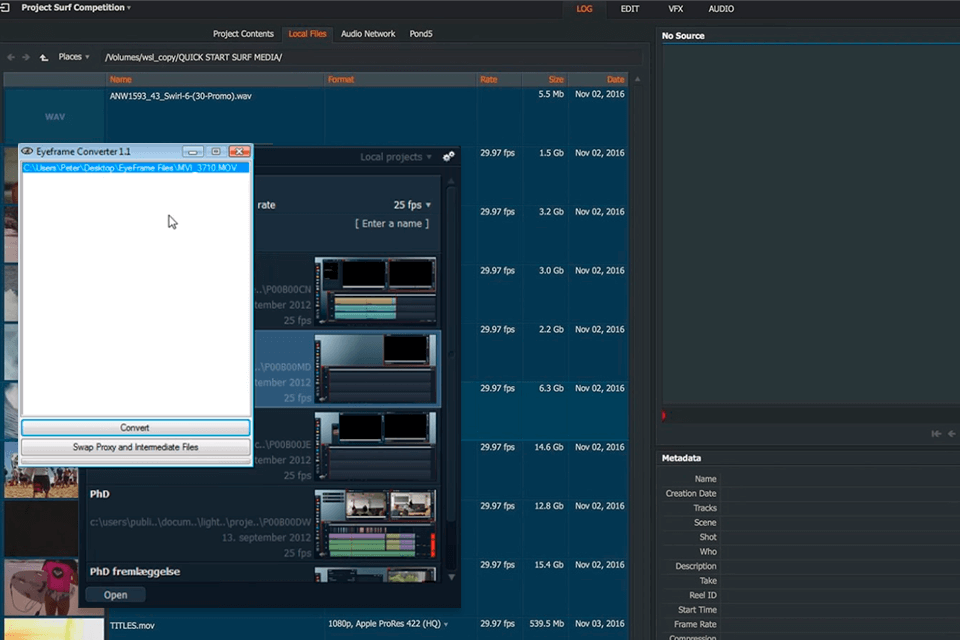Switch to the AUDIO tab
Screen dimensions: 960x640
pyautogui.click(x=721, y=9)
